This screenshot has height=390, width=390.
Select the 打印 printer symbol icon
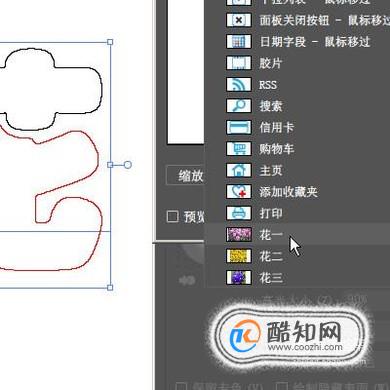[239, 213]
